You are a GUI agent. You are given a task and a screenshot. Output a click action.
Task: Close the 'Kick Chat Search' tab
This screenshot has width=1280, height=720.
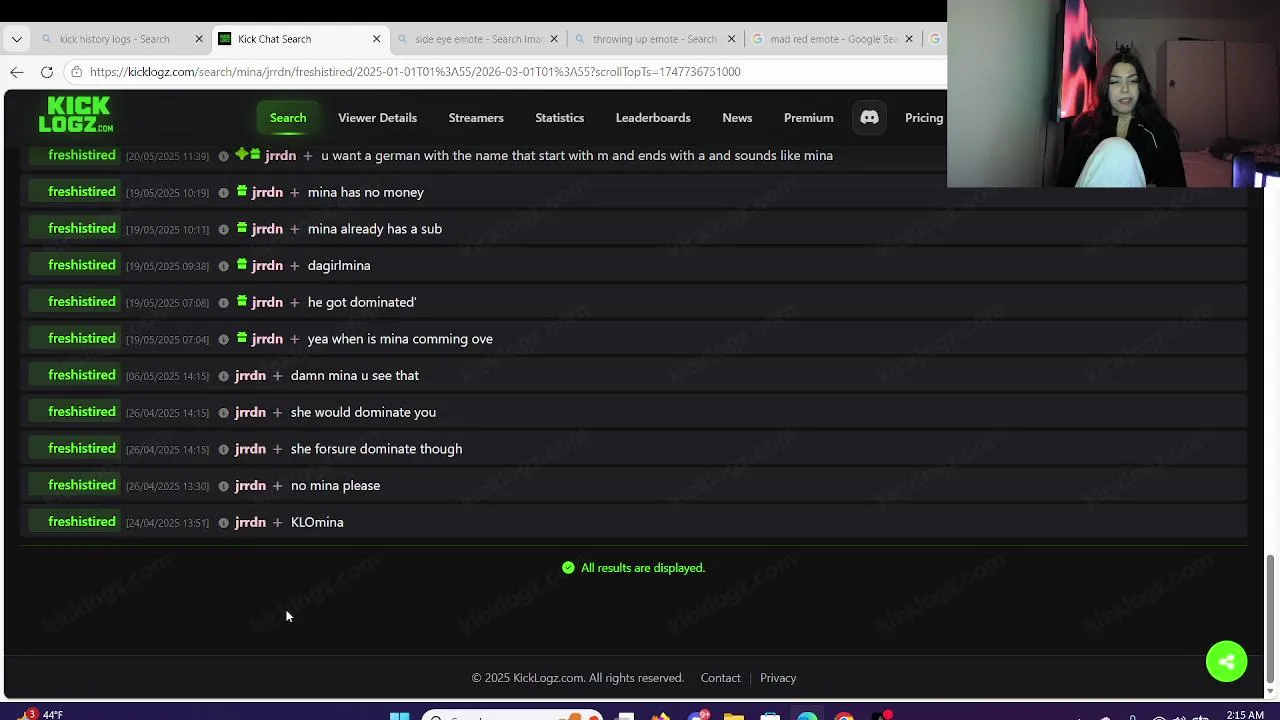click(376, 39)
